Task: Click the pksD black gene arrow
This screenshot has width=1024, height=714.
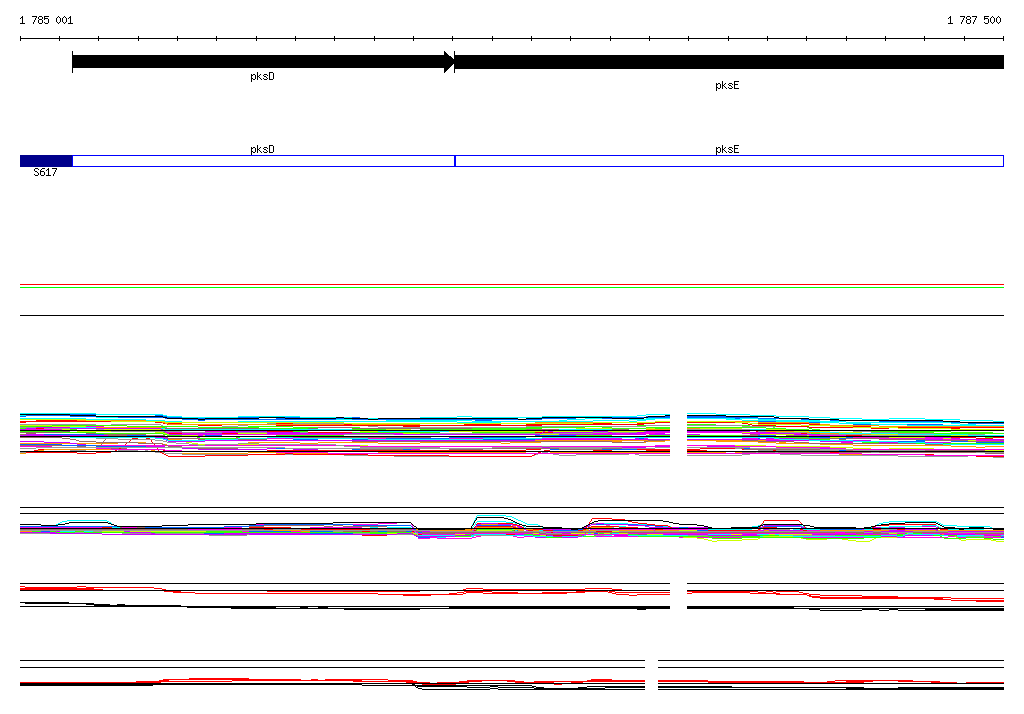Action: tap(263, 62)
